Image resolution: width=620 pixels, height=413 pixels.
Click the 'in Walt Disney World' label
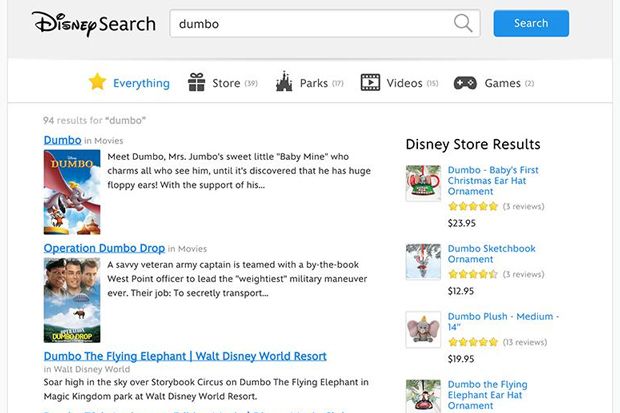pyautogui.click(x=87, y=369)
